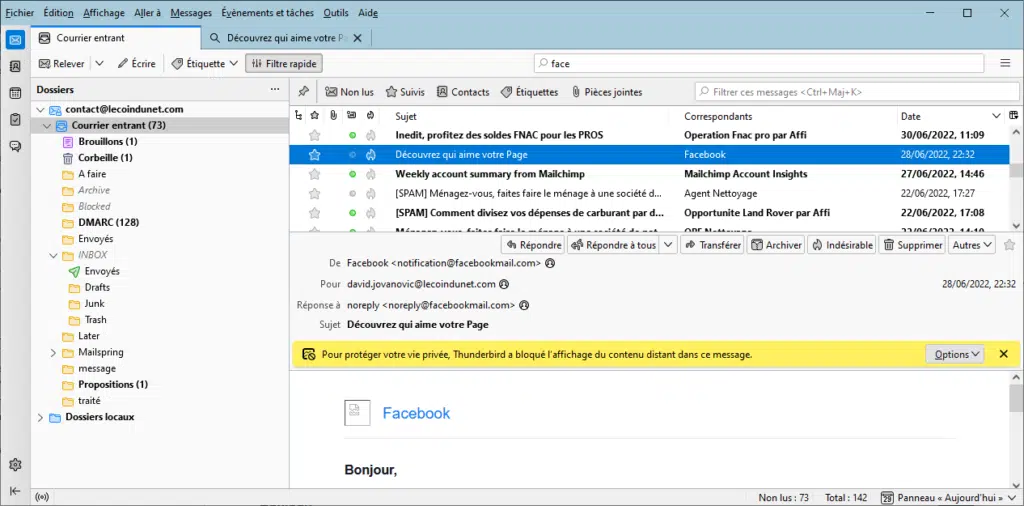
Task: Click the online status icon in status bar
Action: coord(42,498)
